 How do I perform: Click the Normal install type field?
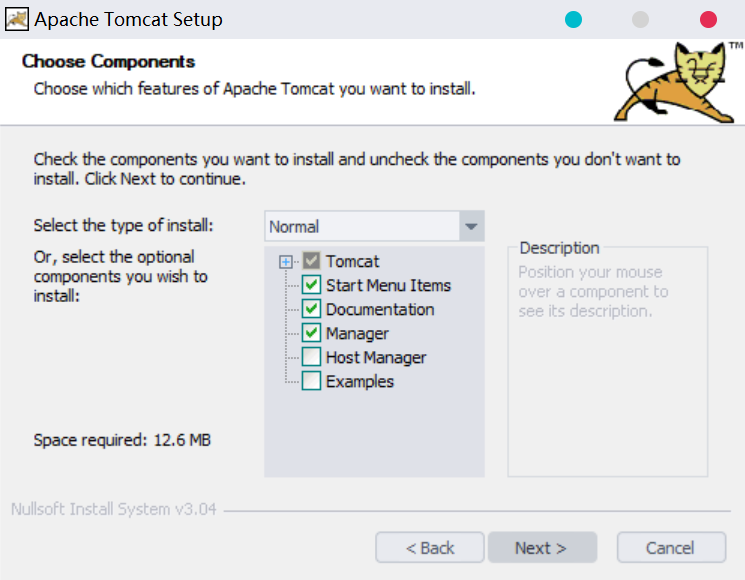click(362, 226)
